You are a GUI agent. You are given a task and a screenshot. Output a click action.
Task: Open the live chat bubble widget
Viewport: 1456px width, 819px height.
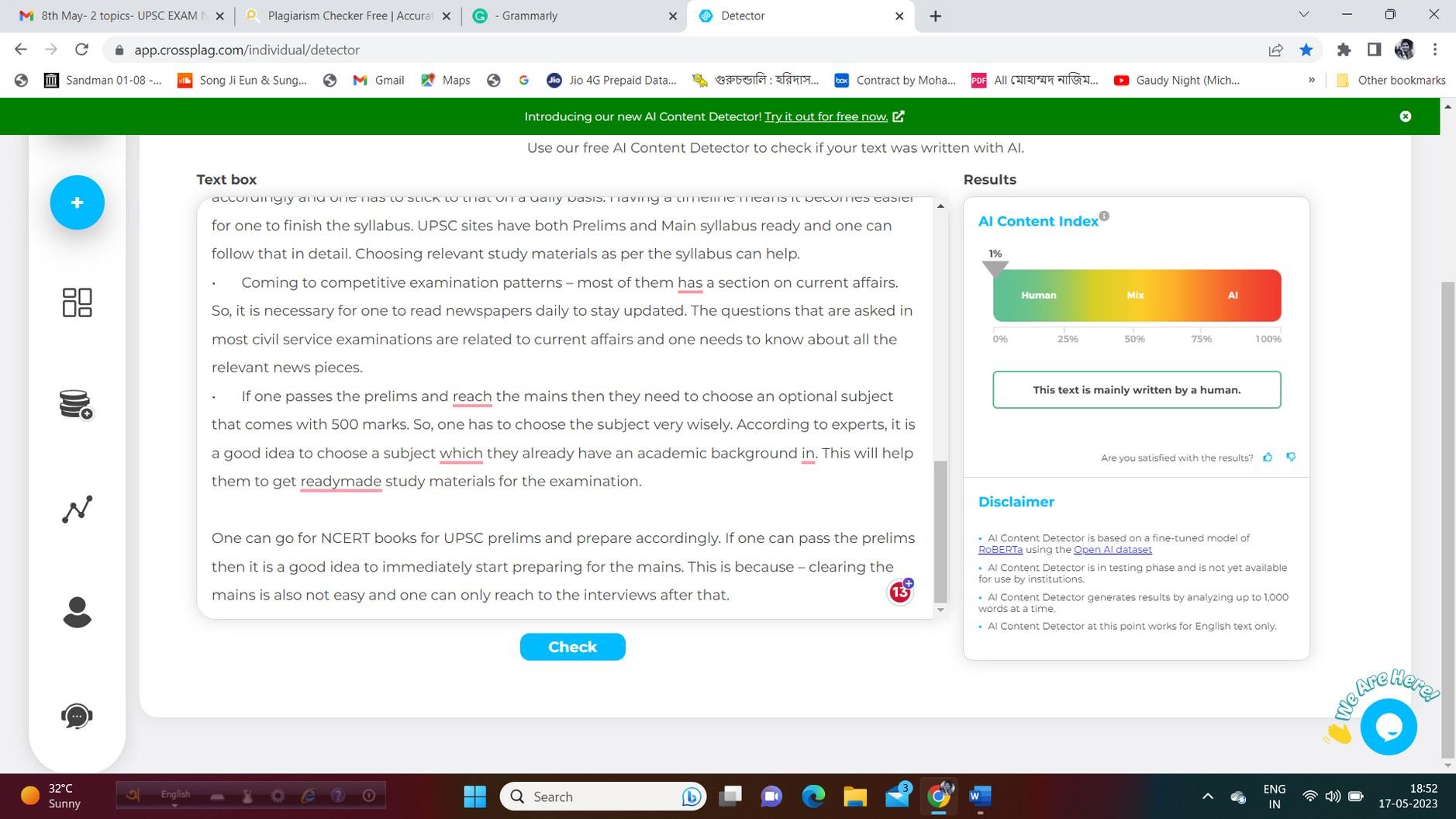[1388, 727]
